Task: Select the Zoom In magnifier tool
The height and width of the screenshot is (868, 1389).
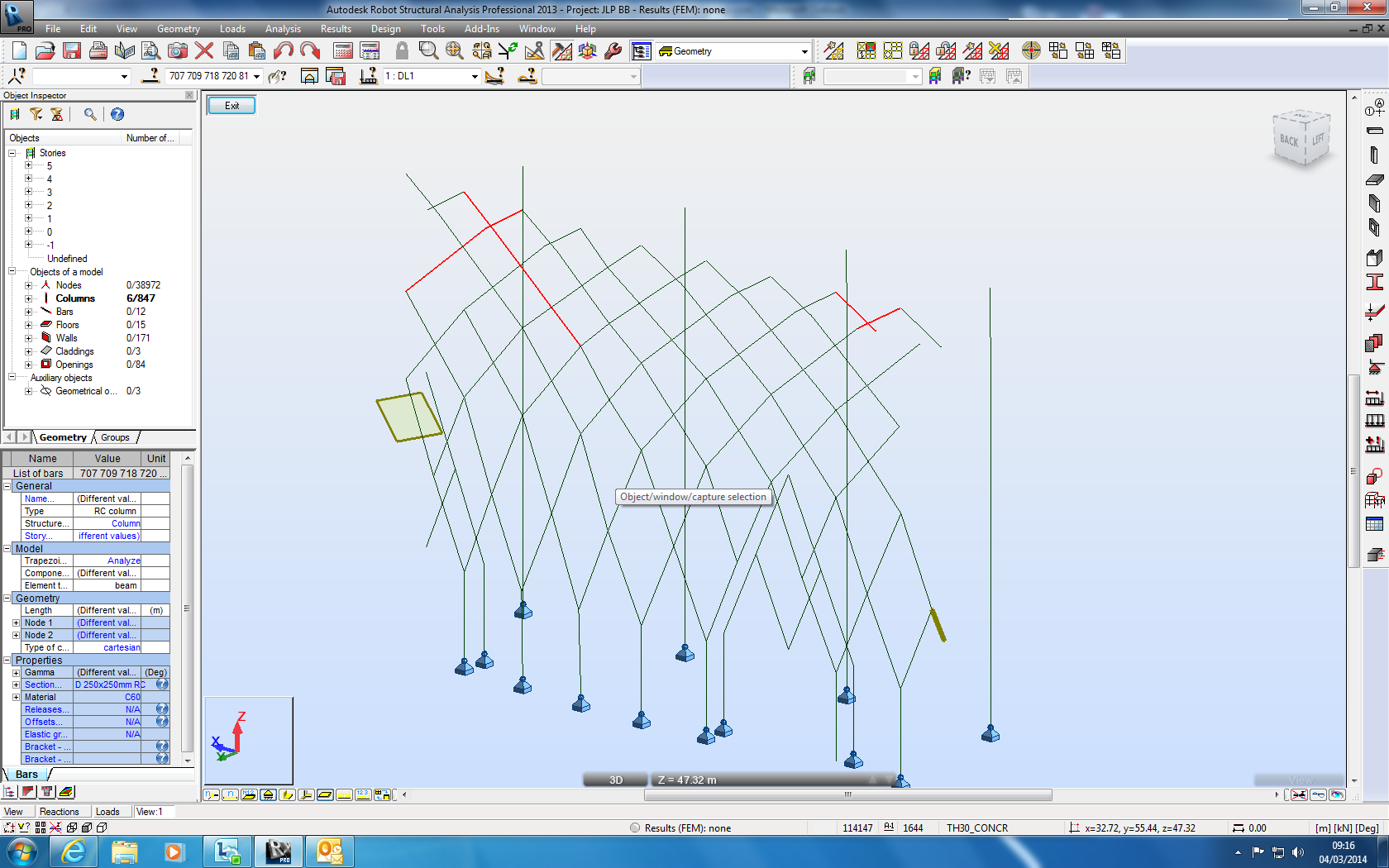Action: point(427,50)
